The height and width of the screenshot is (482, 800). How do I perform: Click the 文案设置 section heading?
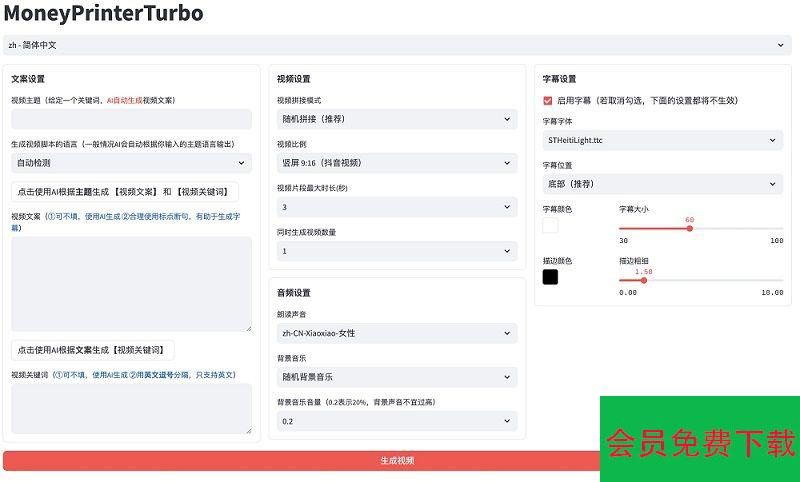point(28,79)
